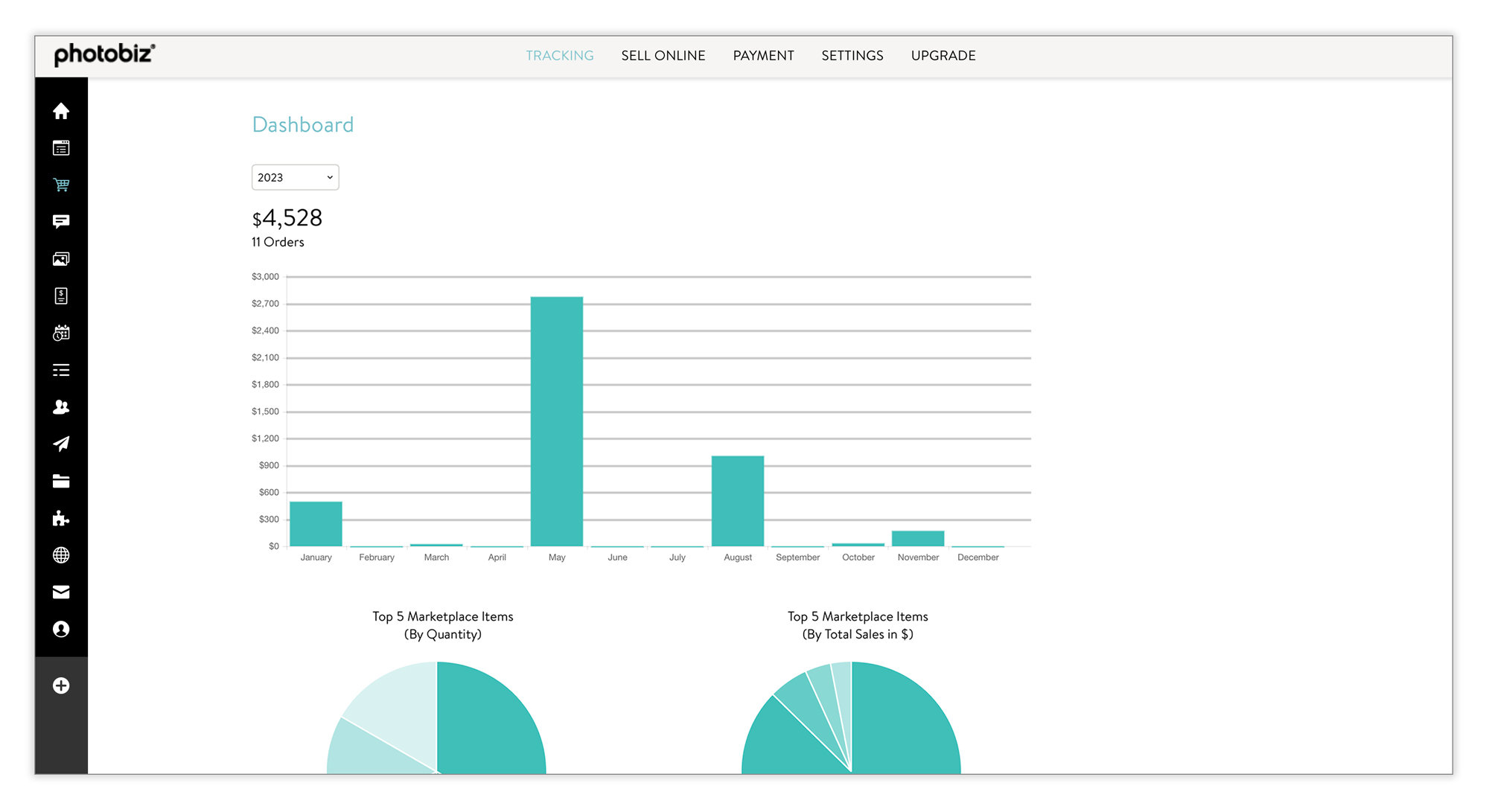Screen dimensions: 1489x812
Task: Open the clients contacts icon
Action: (x=62, y=407)
